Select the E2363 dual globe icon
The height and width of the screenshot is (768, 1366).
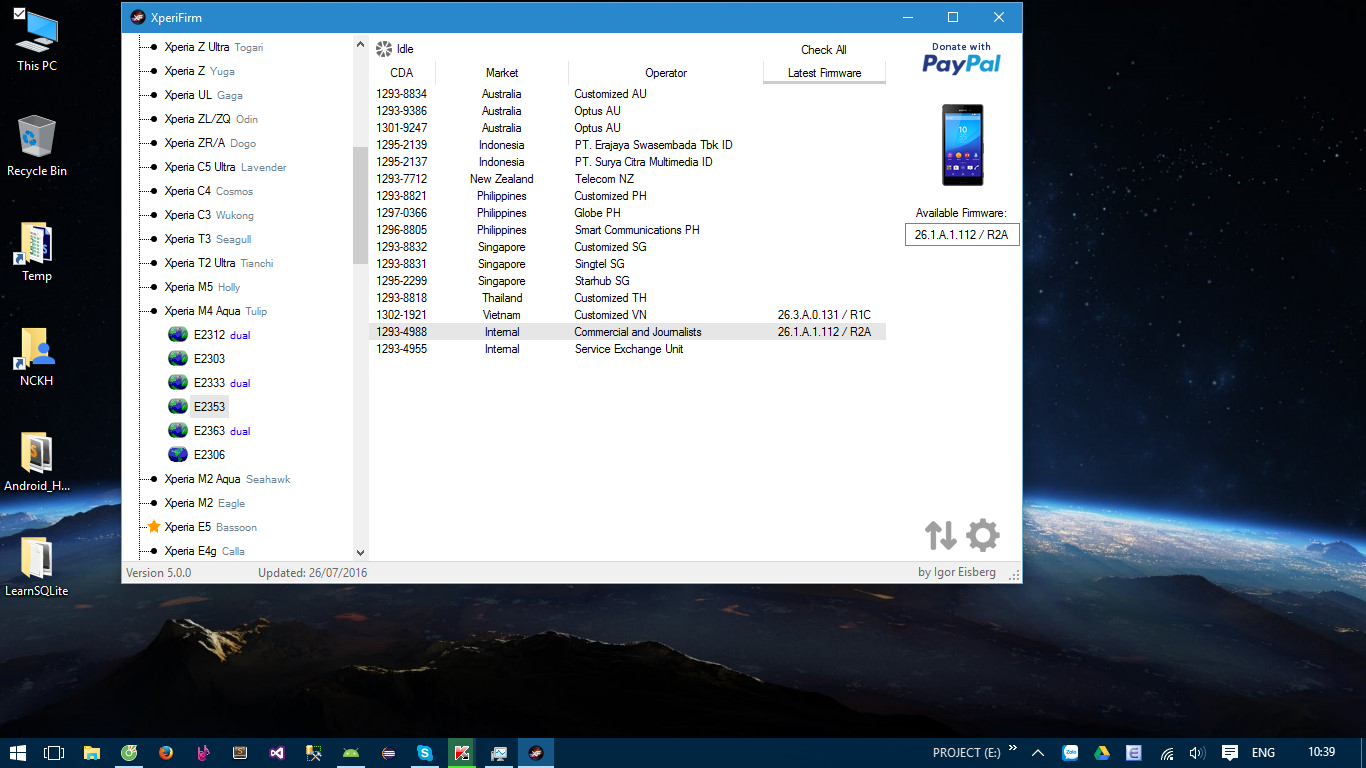pyautogui.click(x=178, y=430)
